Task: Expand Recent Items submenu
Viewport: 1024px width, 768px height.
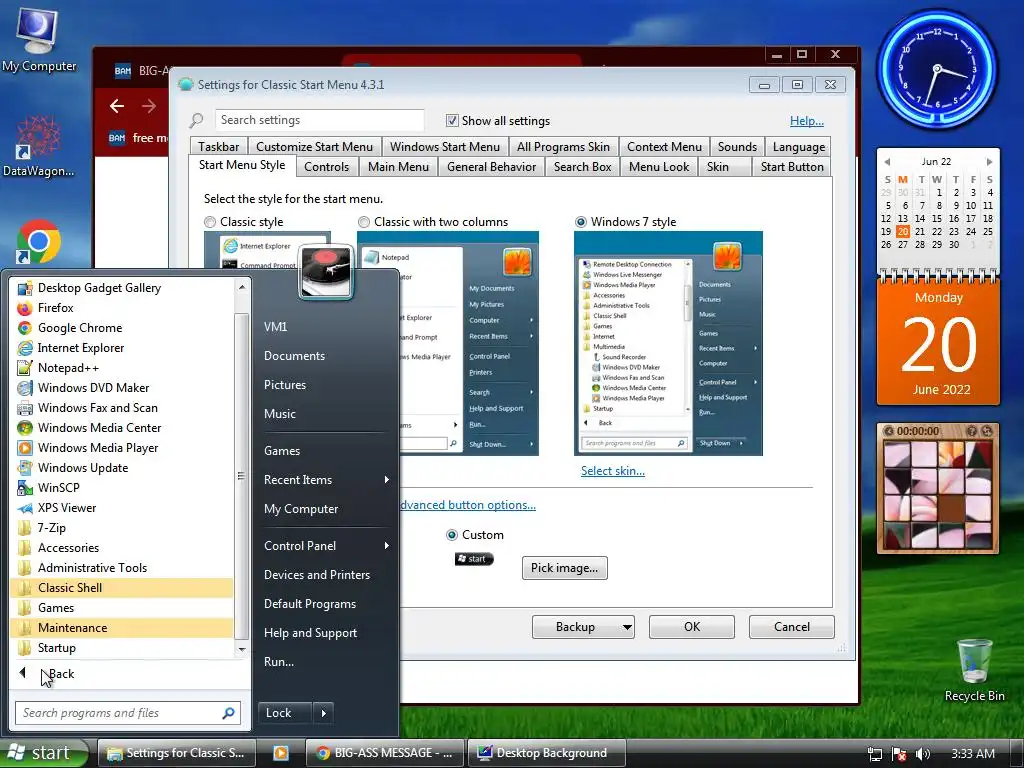Action: (x=327, y=479)
